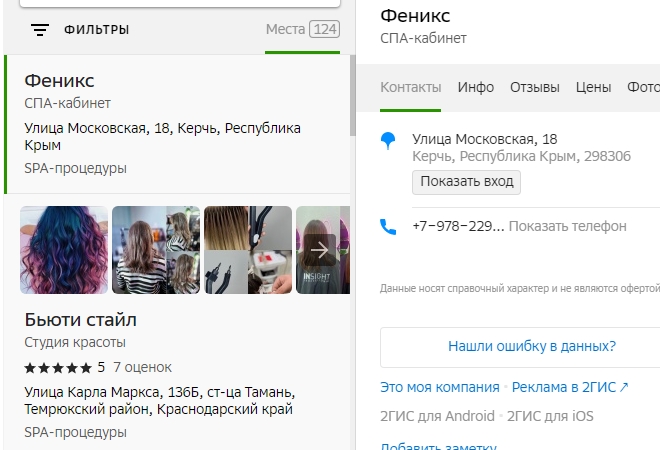The image size is (660, 450).
Task: Click the blue phone handset icon
Action: pos(389,227)
